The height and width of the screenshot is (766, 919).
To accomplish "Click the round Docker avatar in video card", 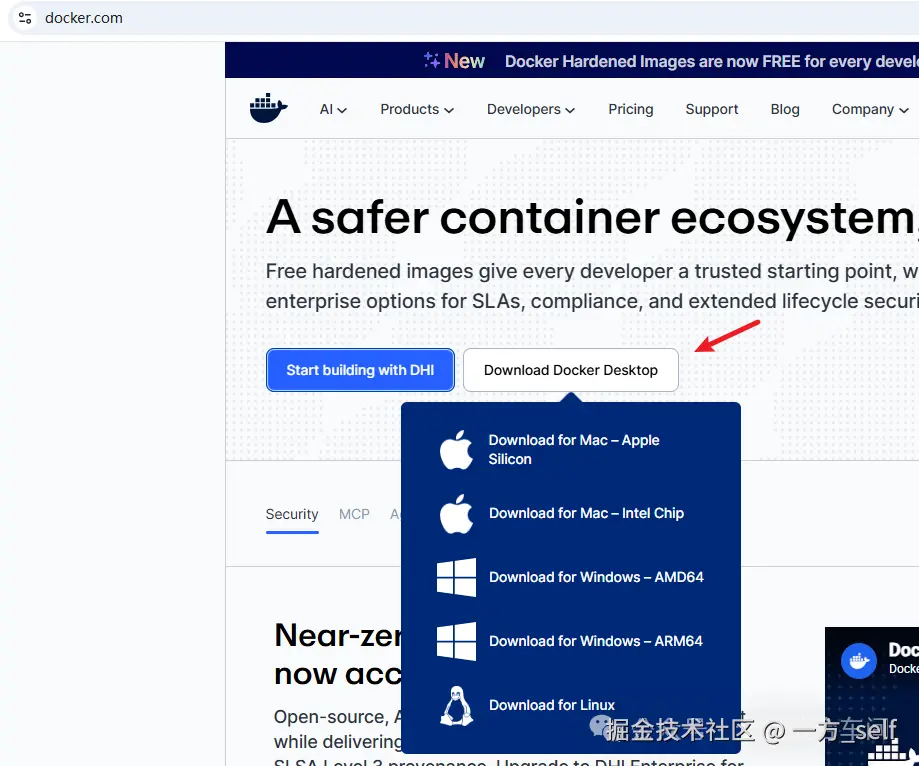I will point(859,661).
